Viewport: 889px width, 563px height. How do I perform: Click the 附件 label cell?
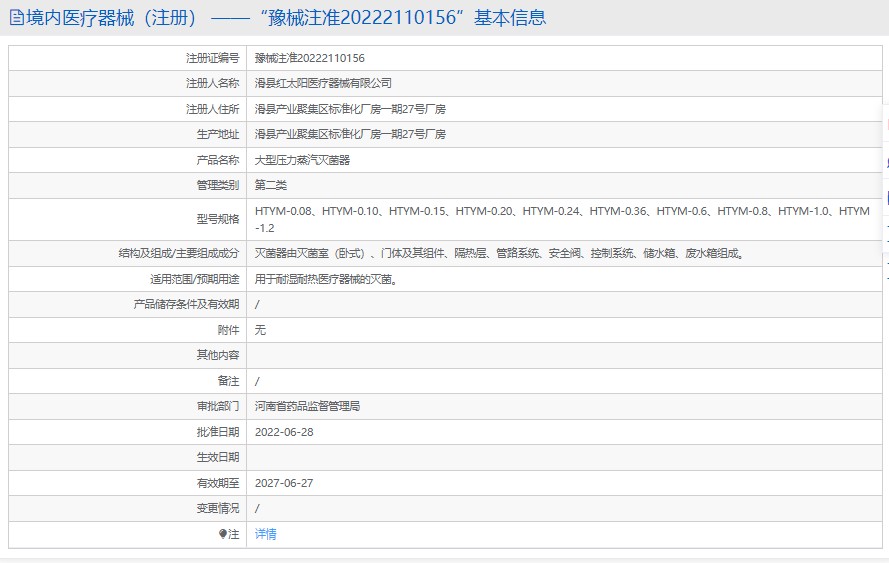[x=128, y=330]
